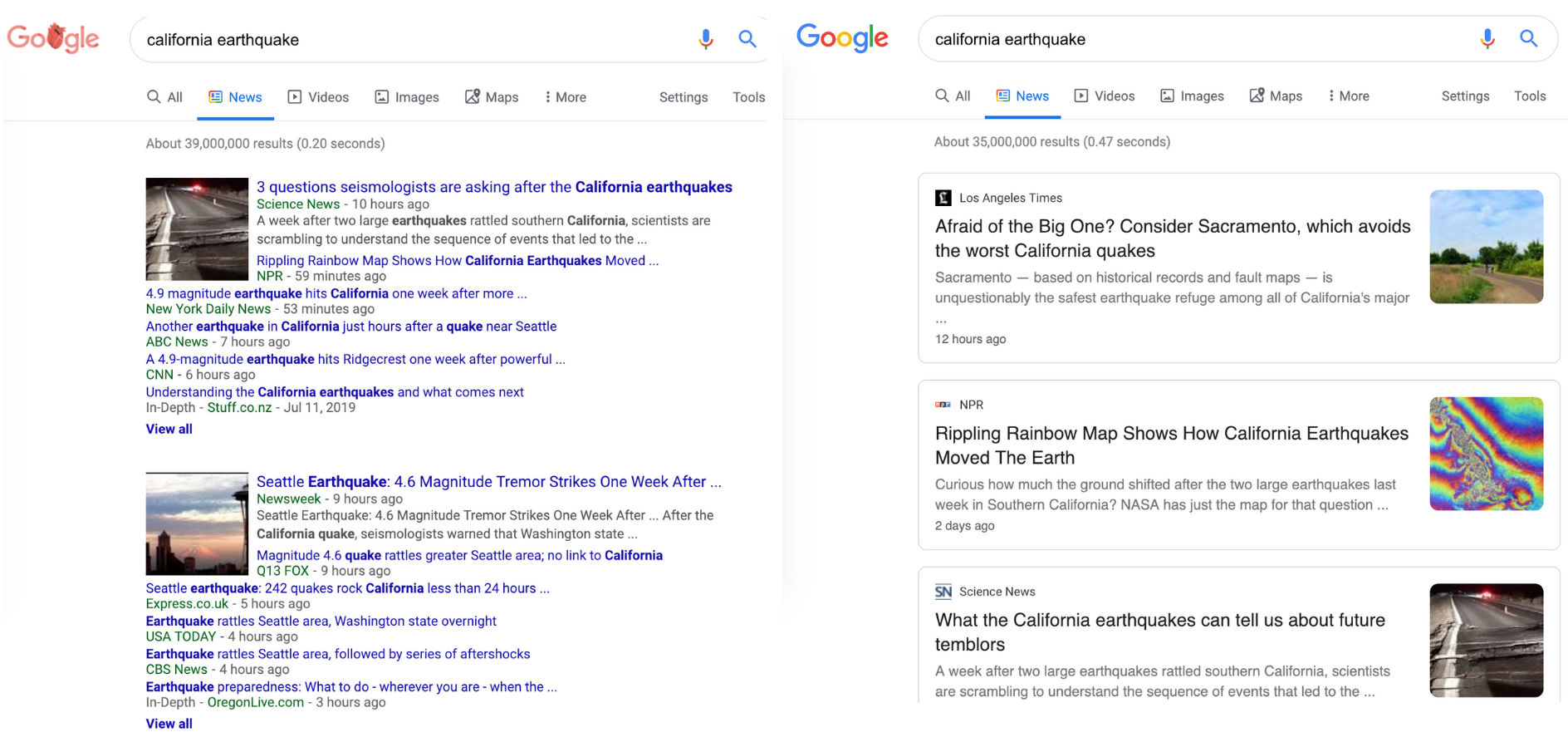The height and width of the screenshot is (742, 1568).
Task: Open Settings in left window
Action: (x=684, y=97)
